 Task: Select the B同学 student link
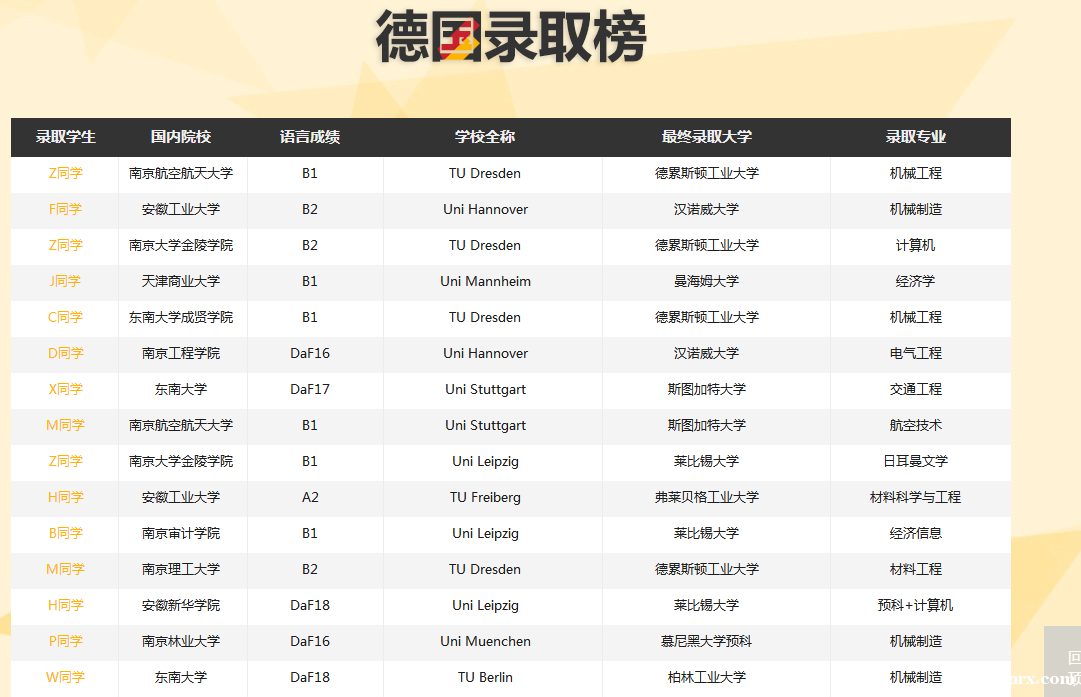coord(65,533)
